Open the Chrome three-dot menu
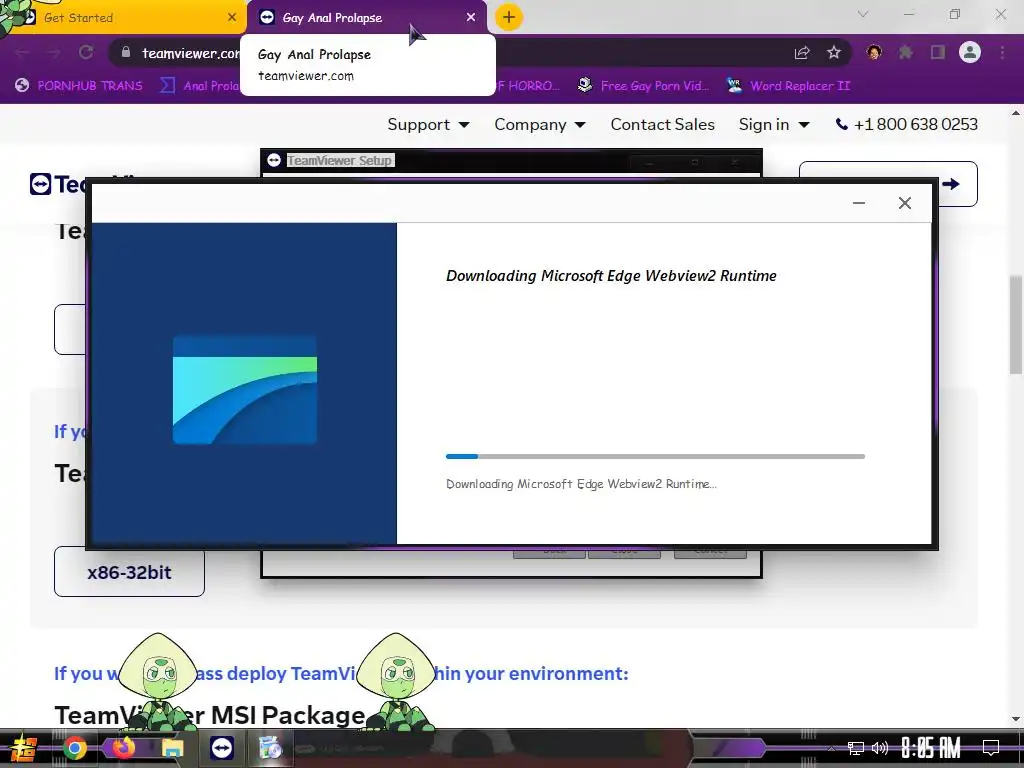 (1002, 52)
